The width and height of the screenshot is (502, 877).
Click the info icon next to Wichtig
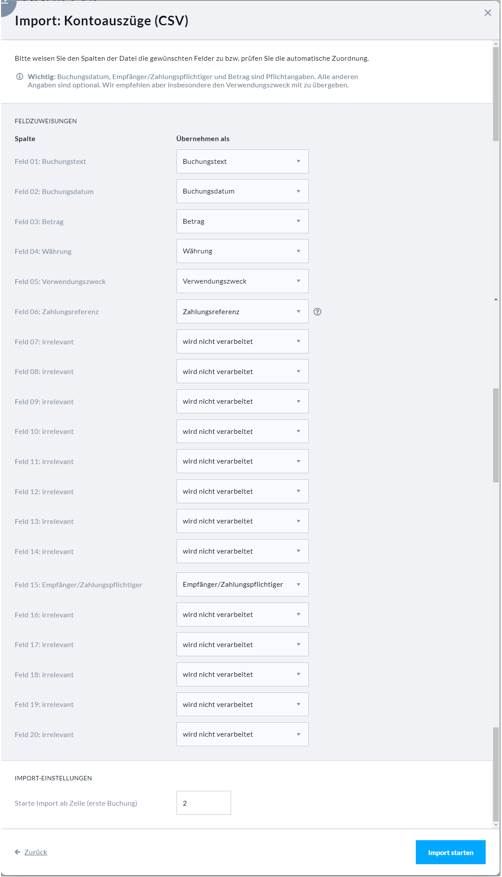[x=20, y=77]
